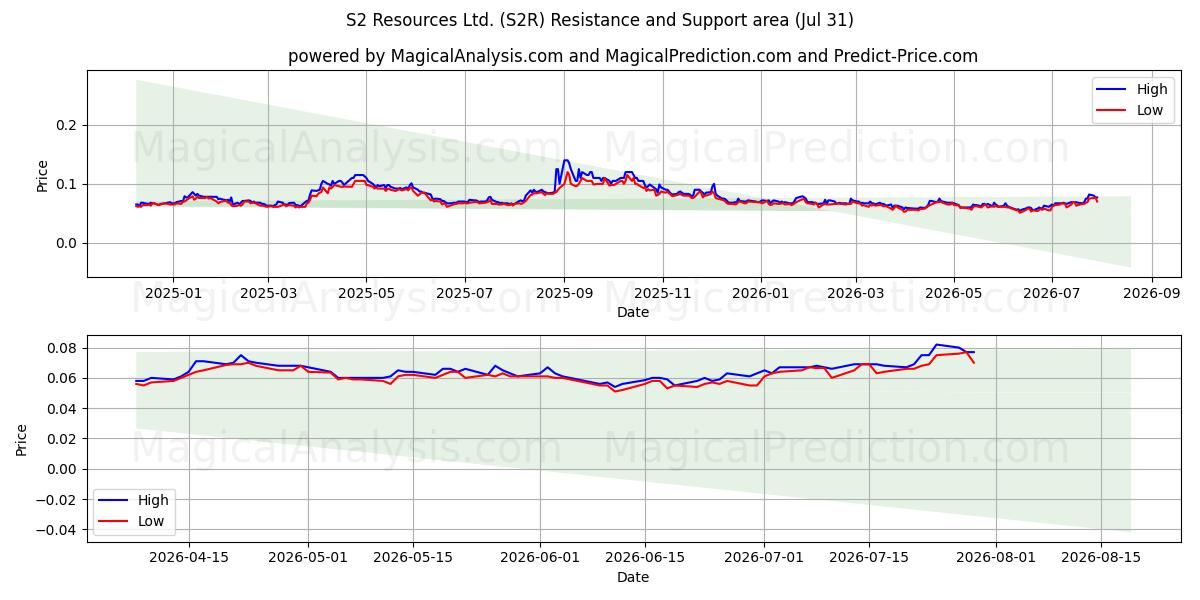This screenshot has width=1200, height=600.
Task: Click the '2026-05-15' tick label
Action: [411, 558]
